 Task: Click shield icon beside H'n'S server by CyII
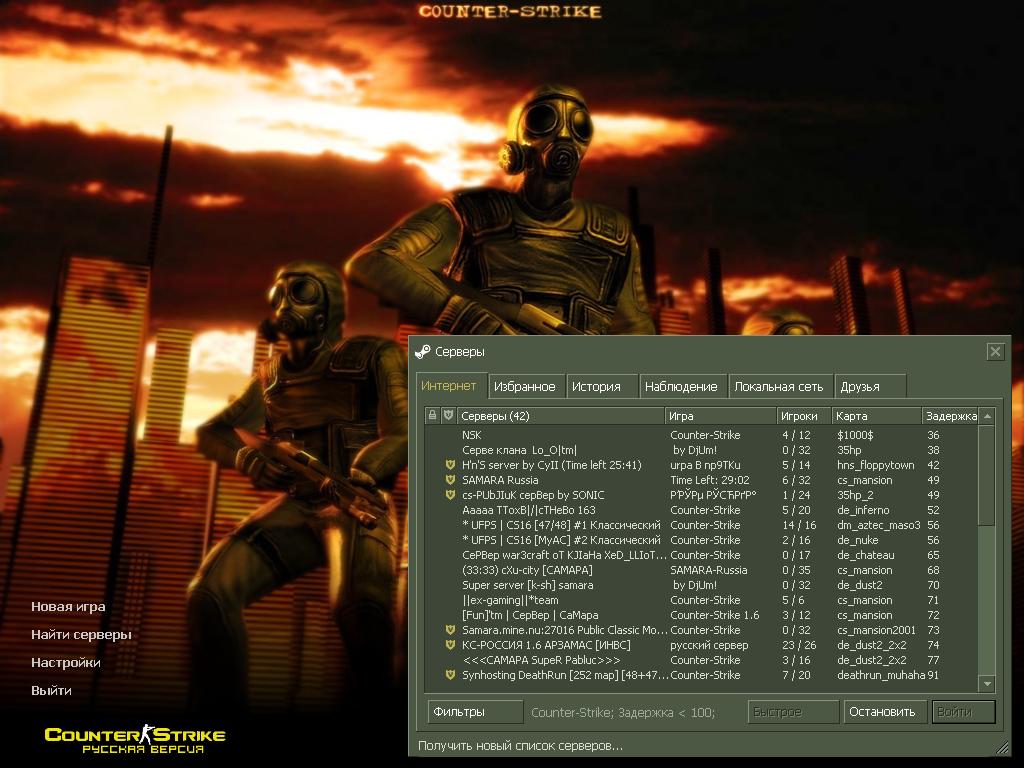pyautogui.click(x=450, y=465)
